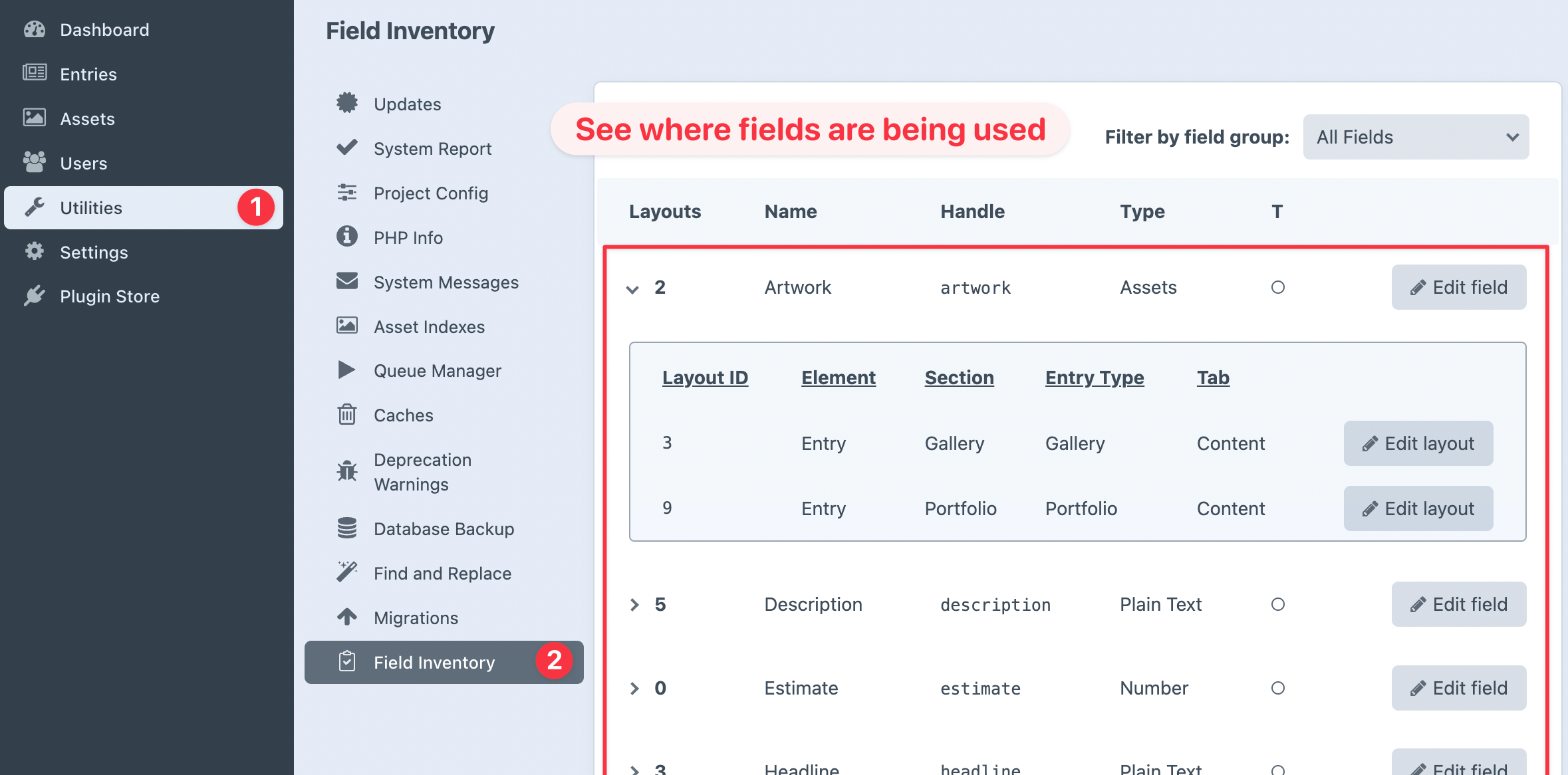
Task: Expand the Description field layouts row
Action: tap(634, 604)
